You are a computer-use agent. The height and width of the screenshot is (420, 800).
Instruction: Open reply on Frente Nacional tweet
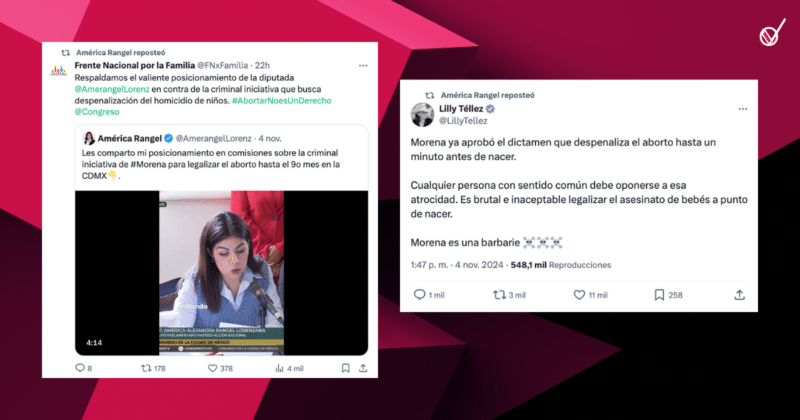tap(80, 368)
